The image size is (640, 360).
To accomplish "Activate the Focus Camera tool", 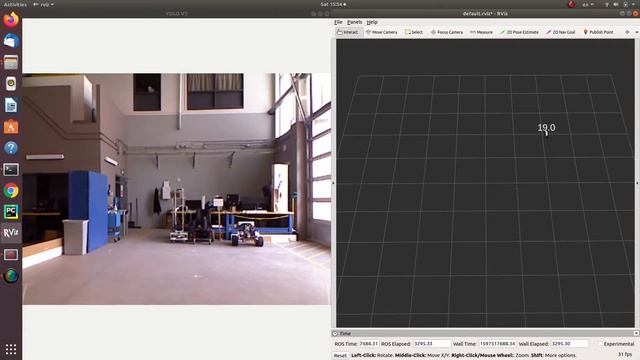I will point(447,32).
